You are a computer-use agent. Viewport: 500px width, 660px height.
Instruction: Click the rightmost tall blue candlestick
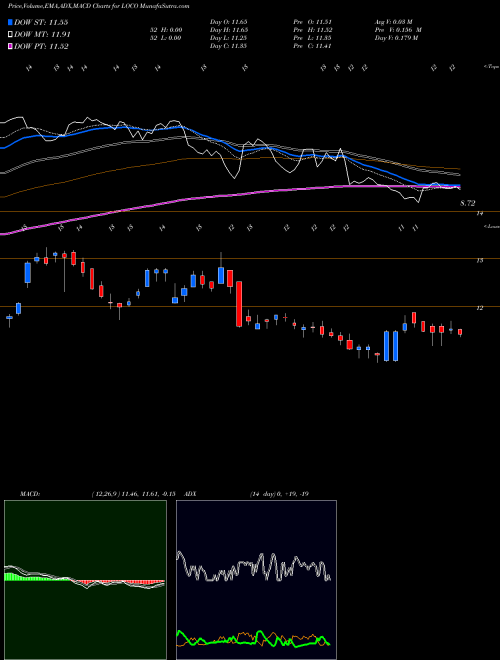point(395,346)
